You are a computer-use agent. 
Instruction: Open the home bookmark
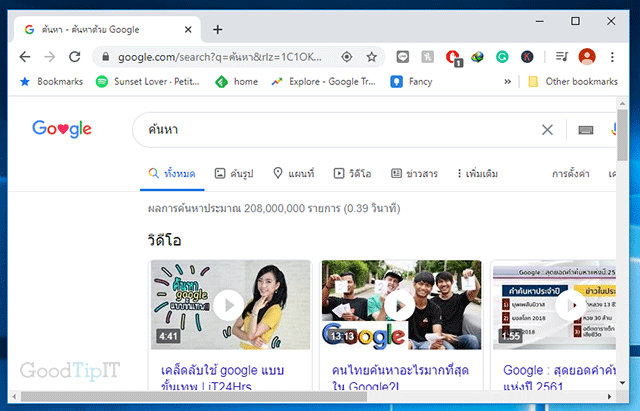point(236,82)
